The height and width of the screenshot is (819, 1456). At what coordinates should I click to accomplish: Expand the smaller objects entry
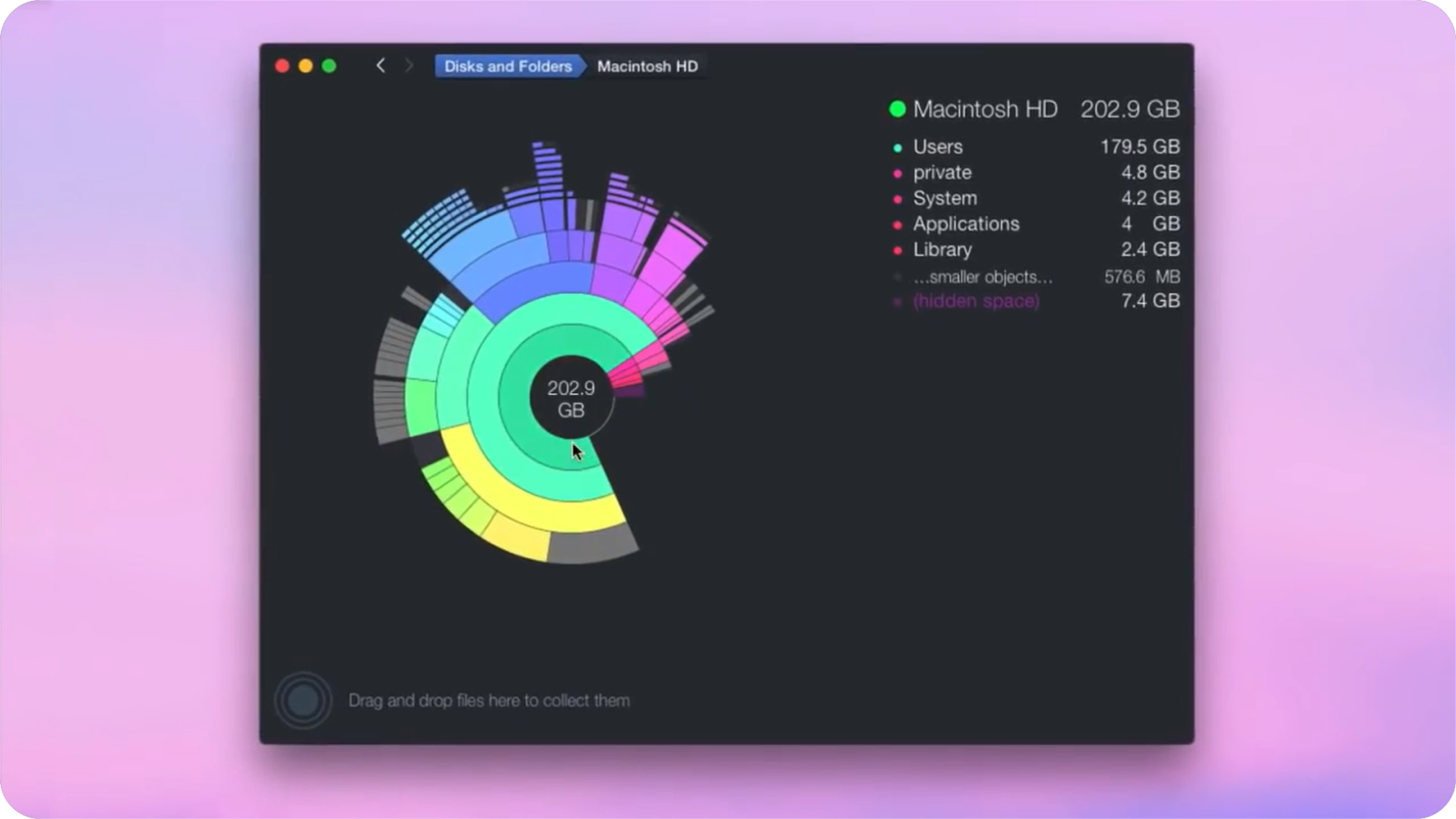coord(982,277)
